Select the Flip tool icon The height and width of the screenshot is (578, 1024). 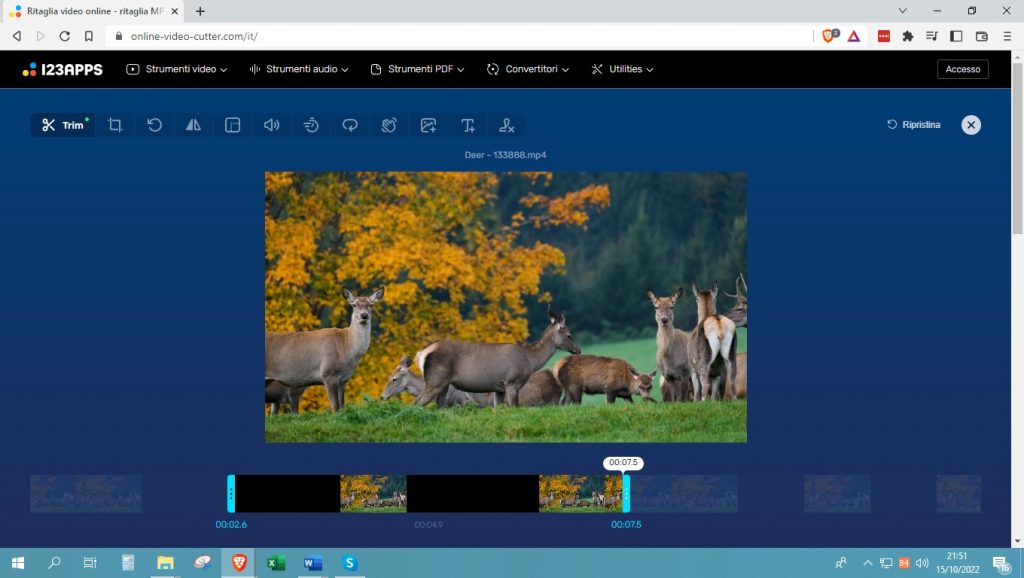click(193, 125)
